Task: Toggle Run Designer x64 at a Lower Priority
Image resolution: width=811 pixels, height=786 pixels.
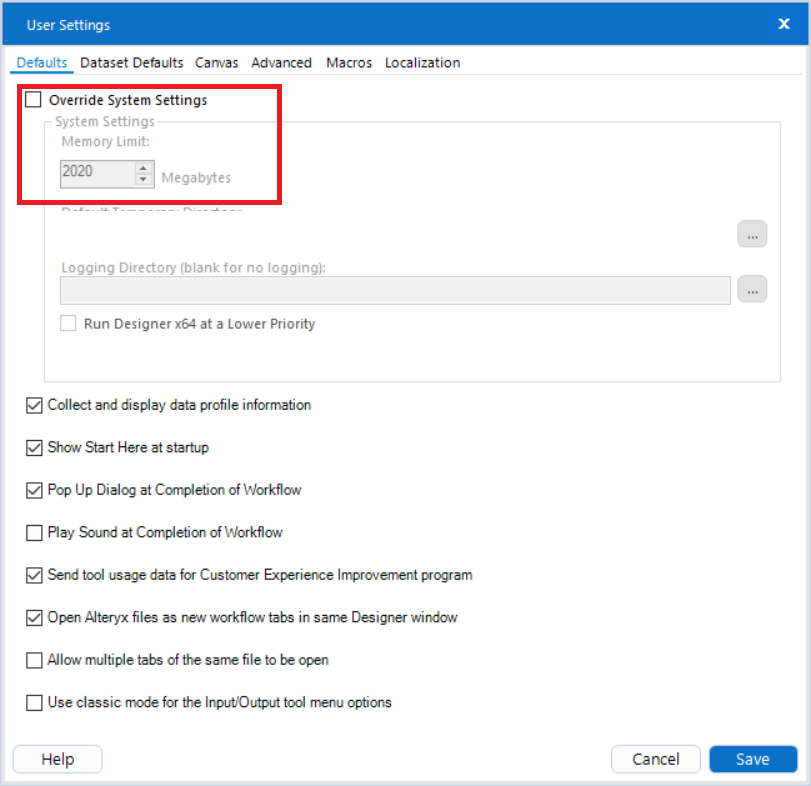Action: coord(67,323)
